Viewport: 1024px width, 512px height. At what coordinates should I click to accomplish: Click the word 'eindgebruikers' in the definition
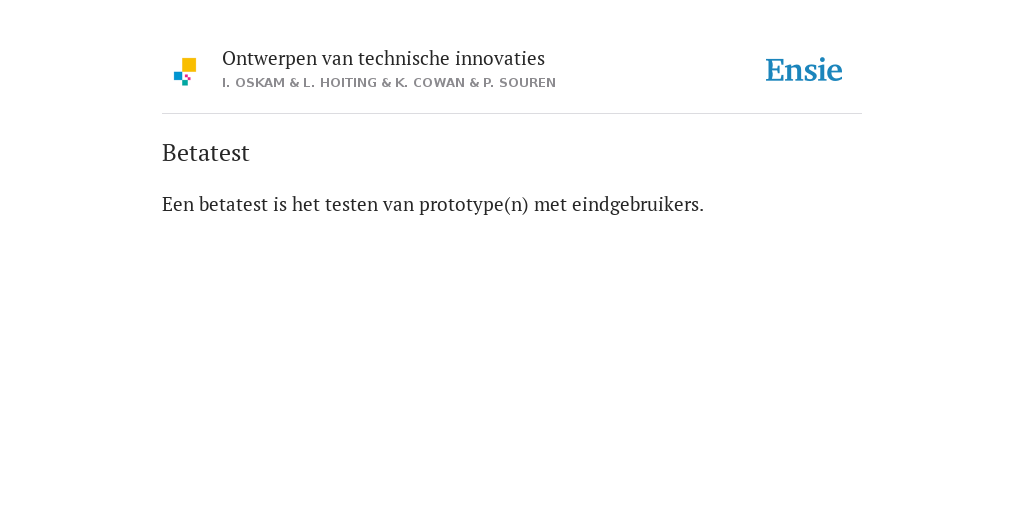coord(635,204)
